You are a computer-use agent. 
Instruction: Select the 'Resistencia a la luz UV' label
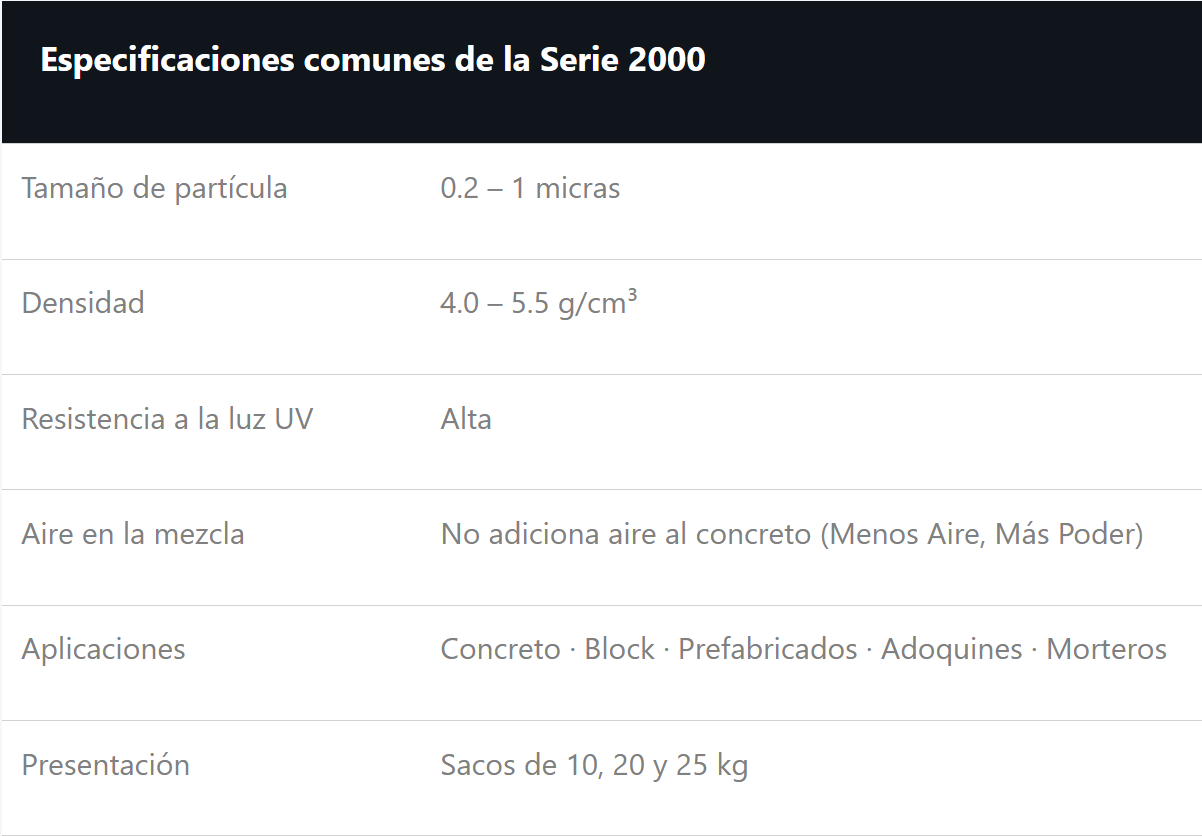pos(167,418)
